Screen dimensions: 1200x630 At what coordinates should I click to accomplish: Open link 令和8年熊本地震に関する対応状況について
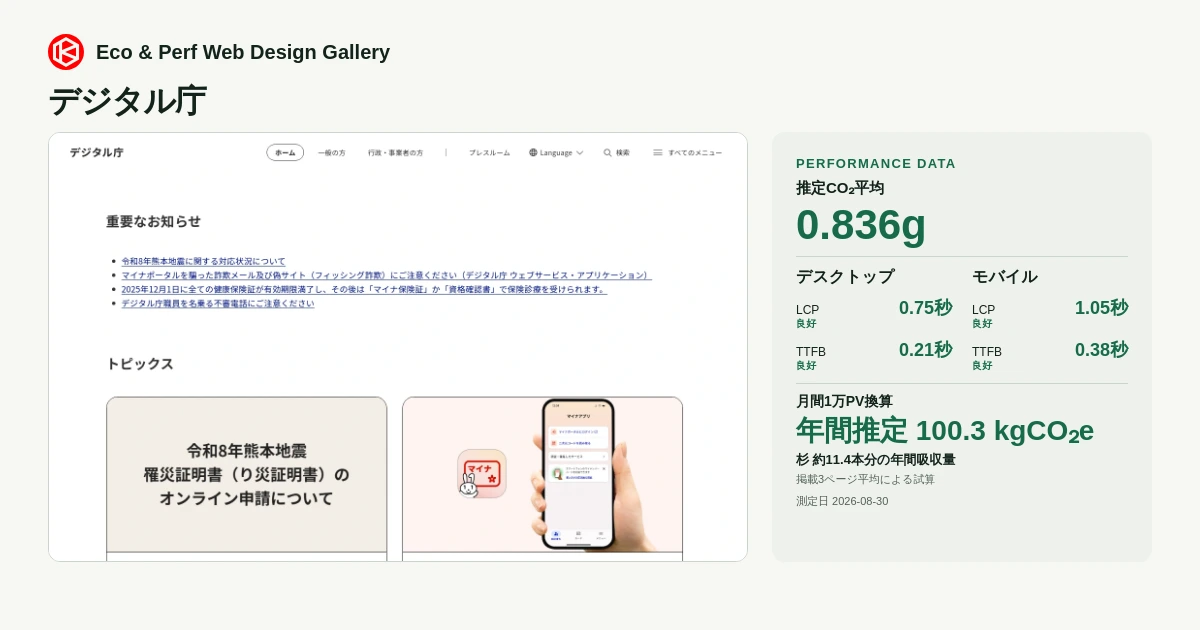click(x=204, y=261)
